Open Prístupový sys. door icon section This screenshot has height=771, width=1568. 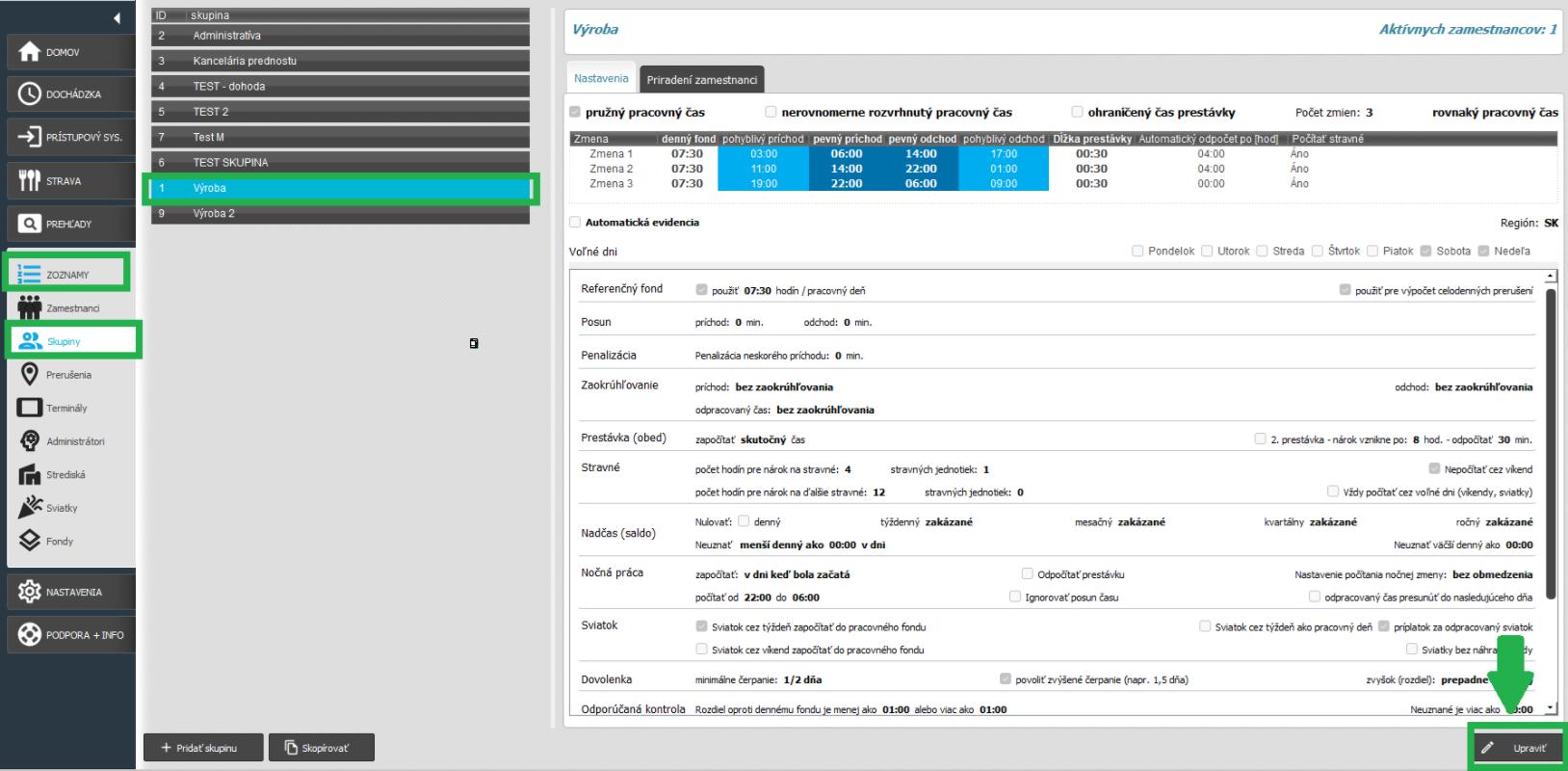click(30, 137)
